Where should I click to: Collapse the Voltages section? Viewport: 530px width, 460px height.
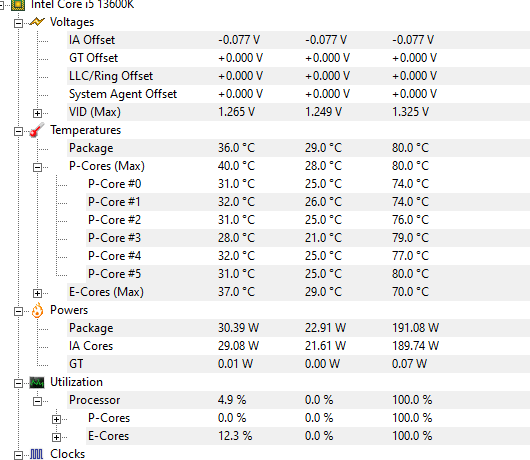pyautogui.click(x=18, y=23)
